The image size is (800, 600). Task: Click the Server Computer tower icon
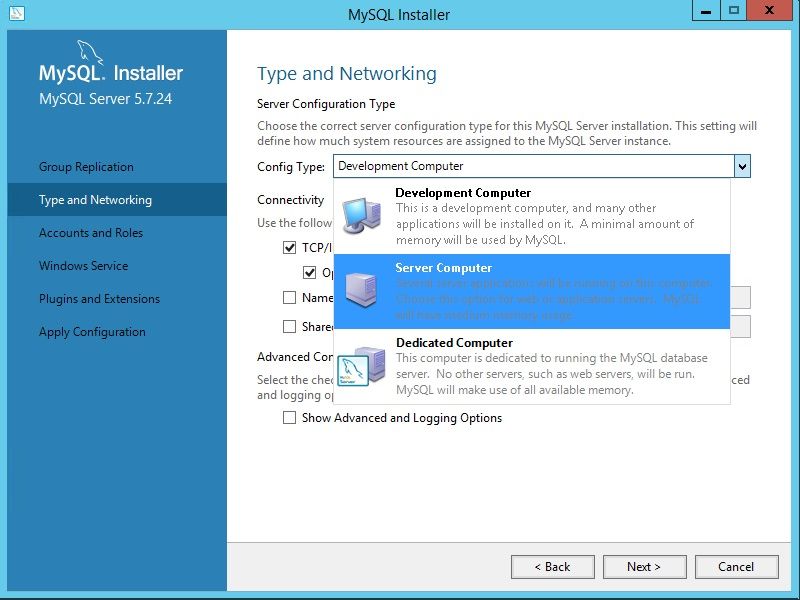361,290
